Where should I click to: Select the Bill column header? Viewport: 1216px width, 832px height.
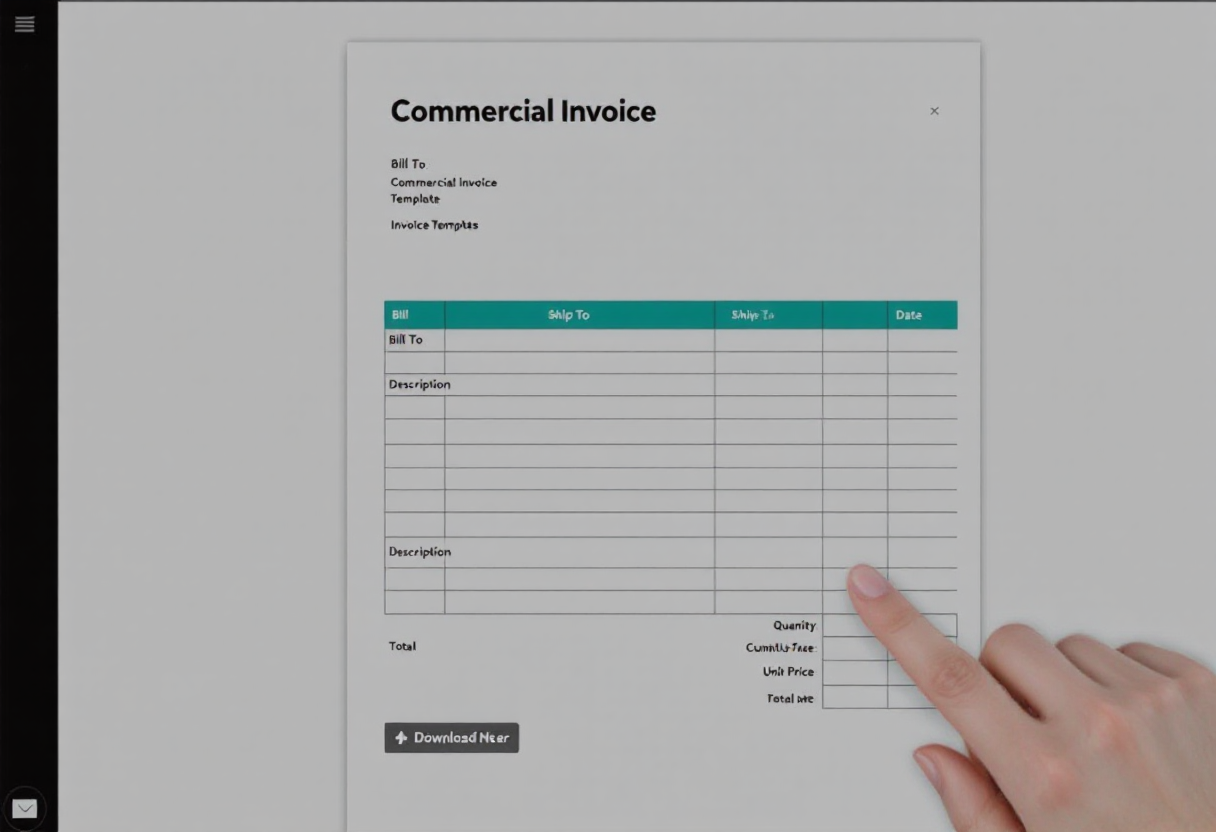399,314
